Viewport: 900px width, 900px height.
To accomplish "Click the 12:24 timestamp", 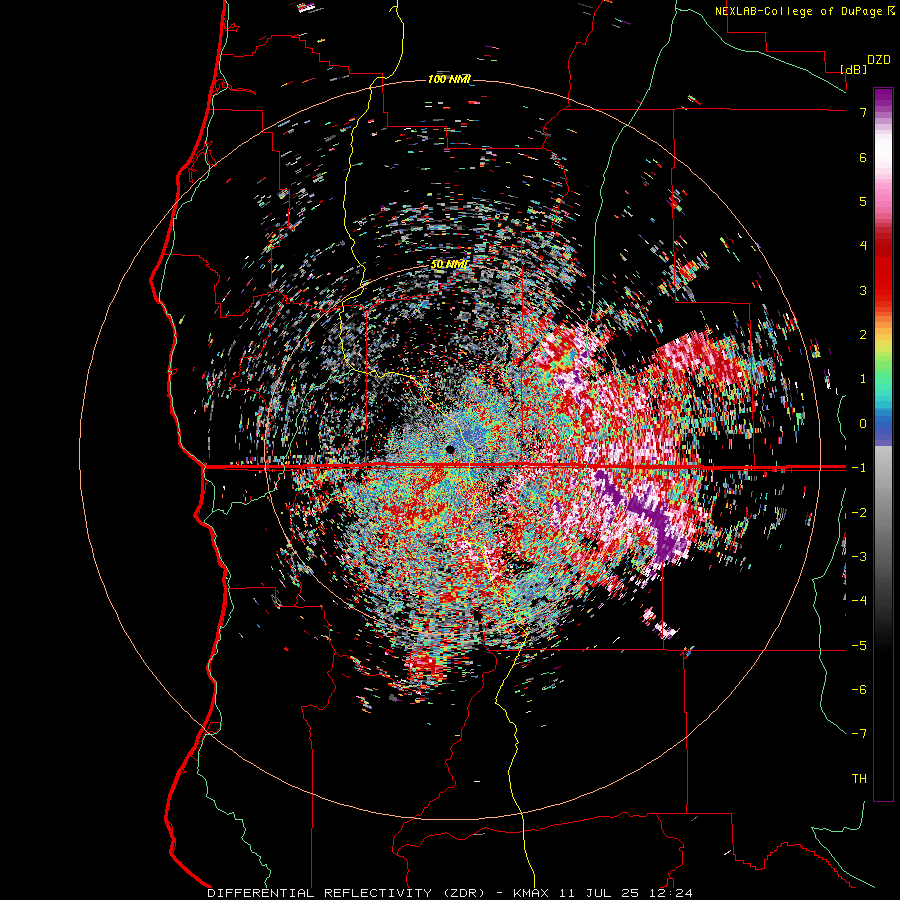I will pyautogui.click(x=672, y=893).
